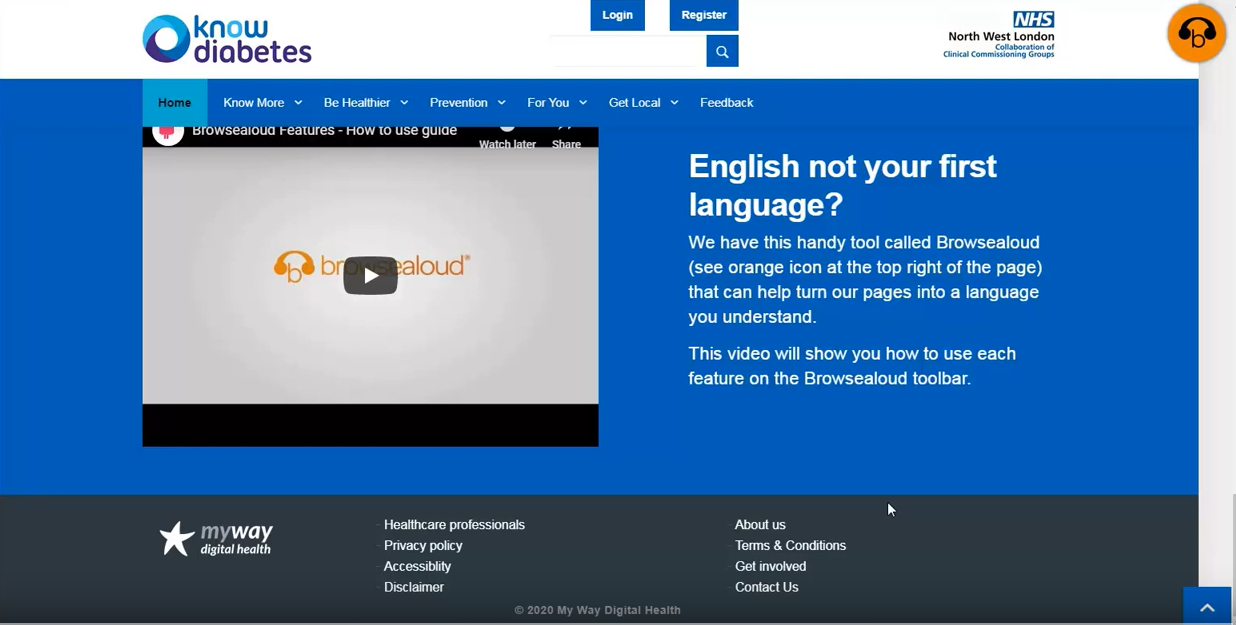Click the NHS North West London logo
Viewport: 1236px width, 625px height.
tap(999, 35)
